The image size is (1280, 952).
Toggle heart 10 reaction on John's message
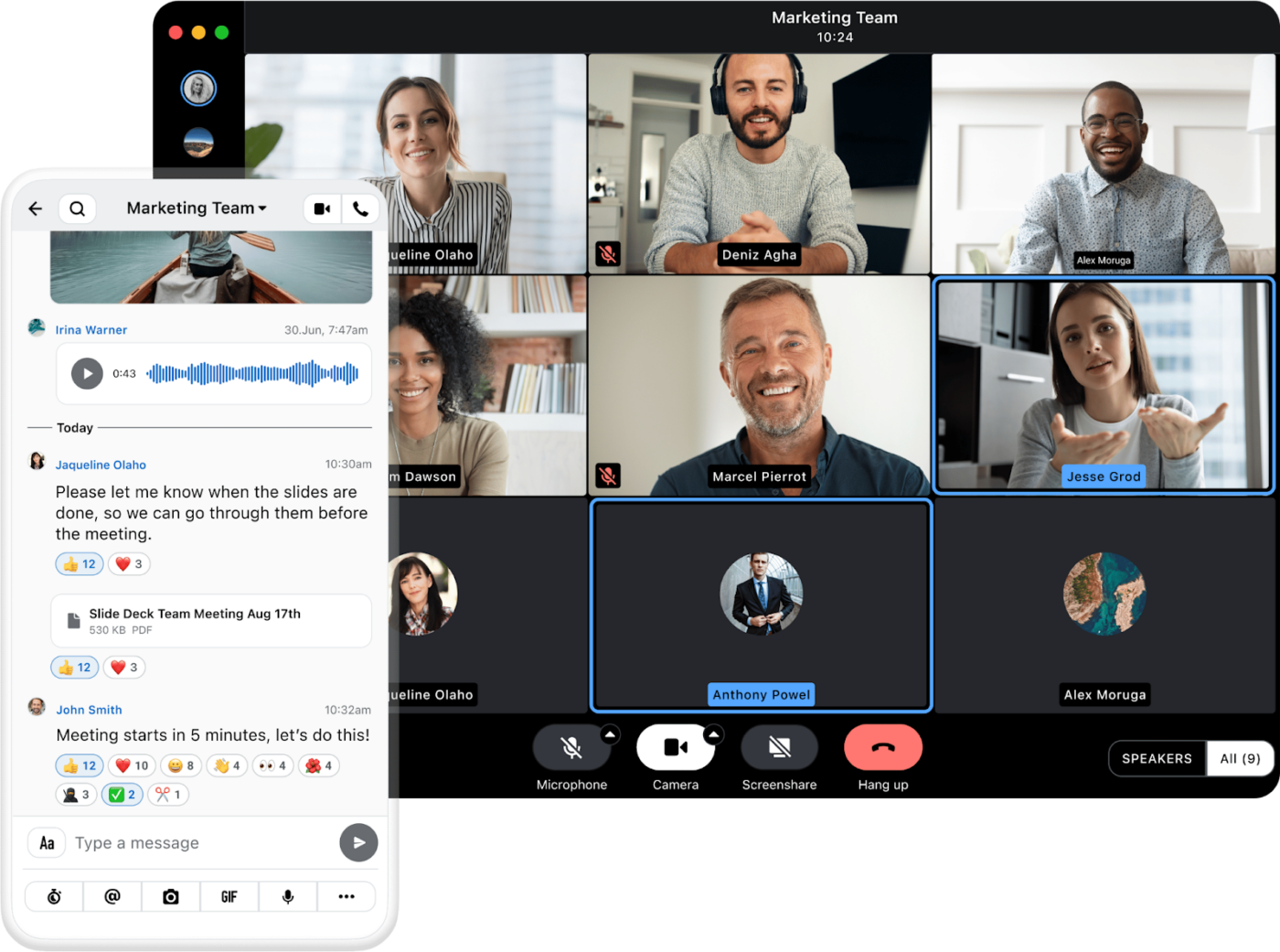click(132, 765)
